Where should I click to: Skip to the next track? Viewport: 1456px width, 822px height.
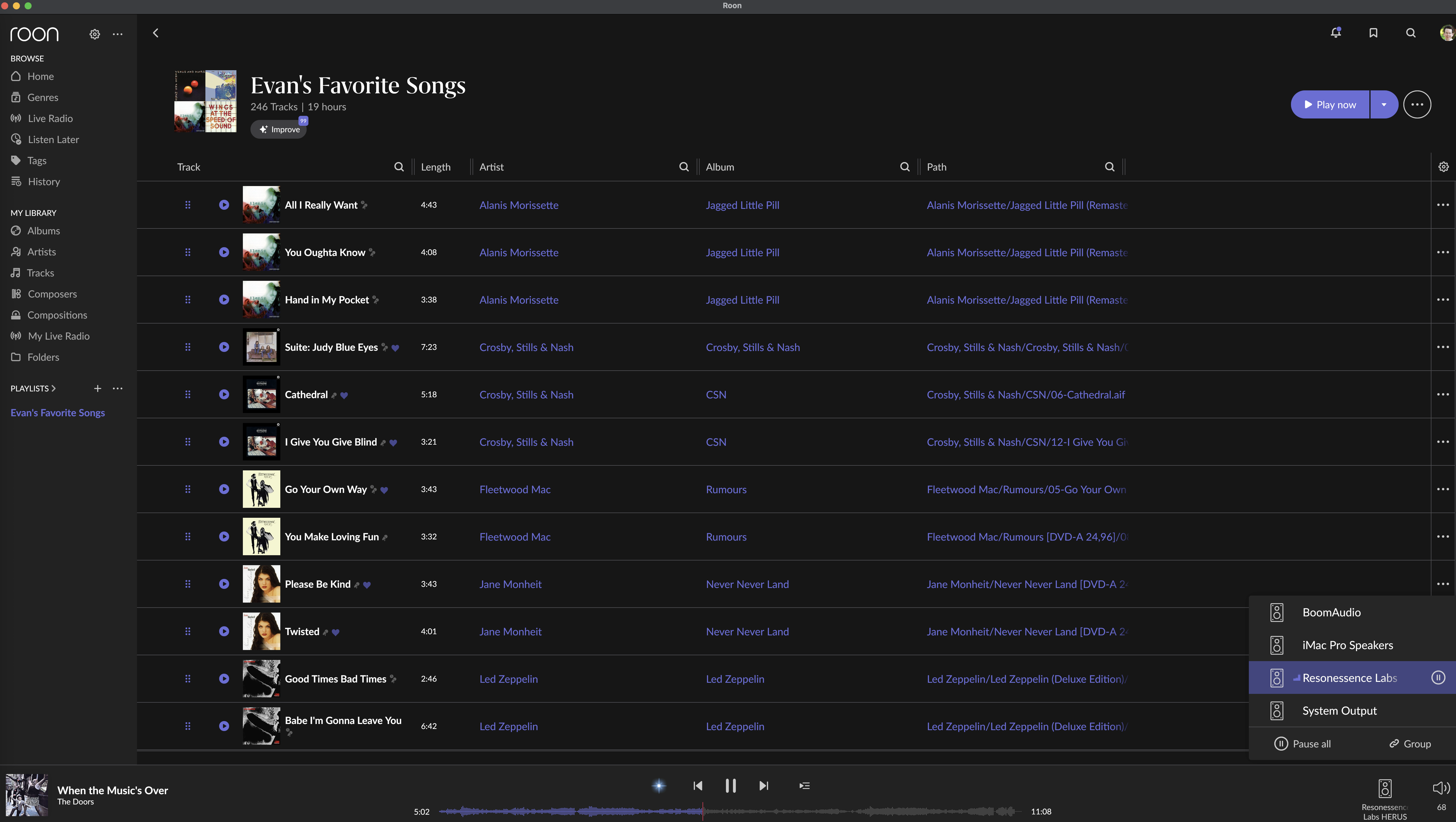point(764,786)
